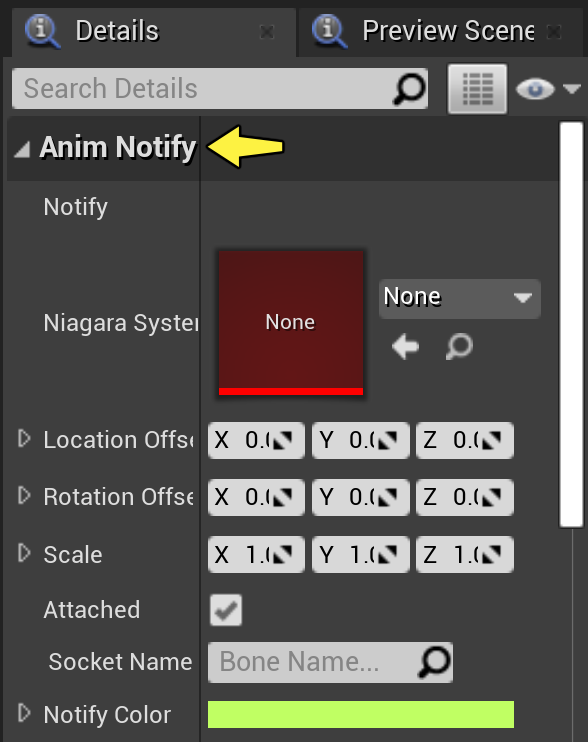
Task: Use selected asset arrow for Niagara System
Action: click(405, 346)
